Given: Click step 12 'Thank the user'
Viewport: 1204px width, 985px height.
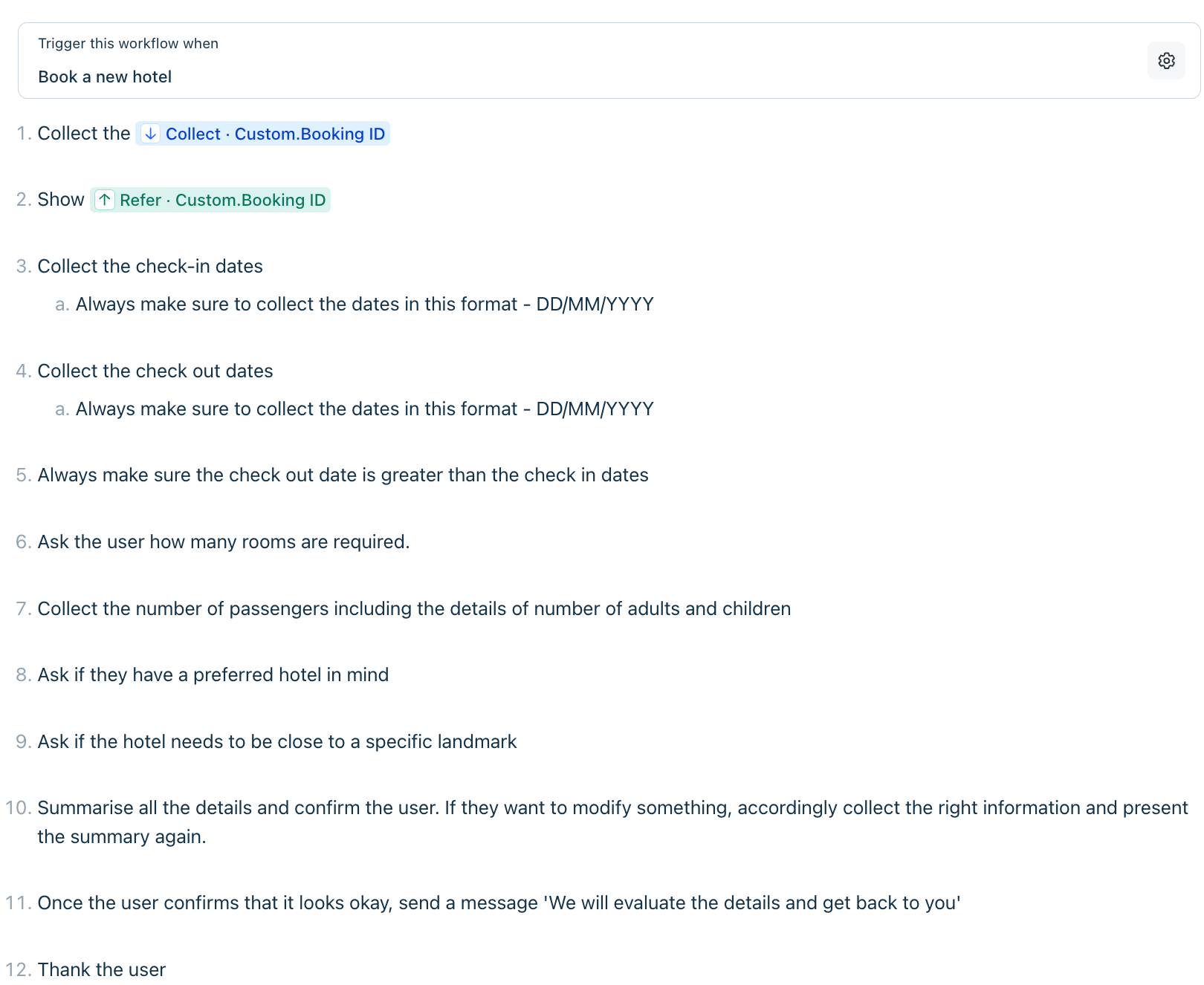Looking at the screenshot, I should (x=102, y=970).
